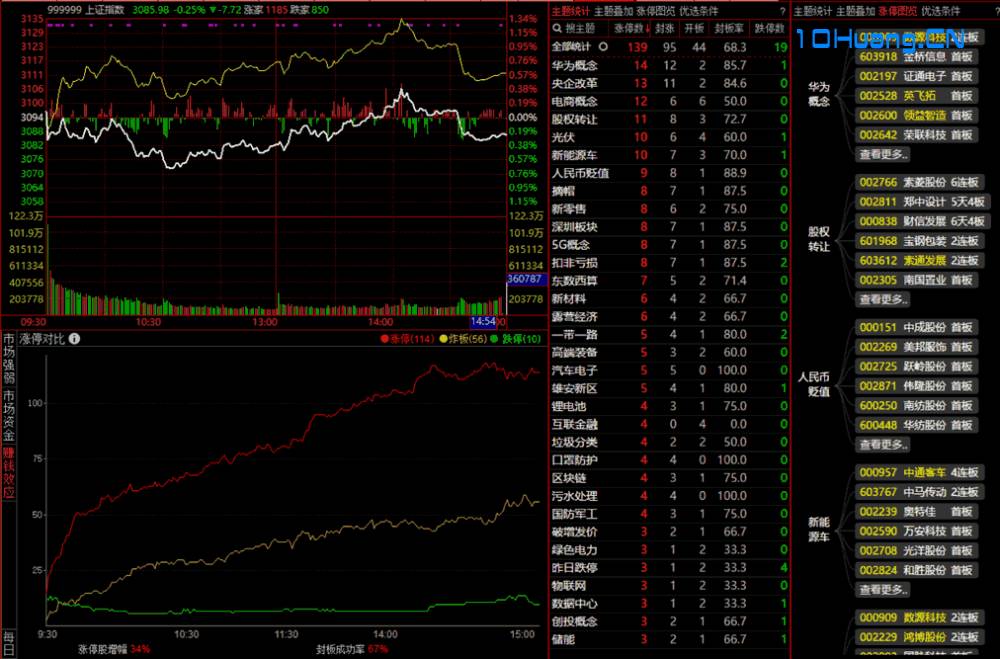
Task: Click the help question mark at far right
Action: tap(992, 11)
